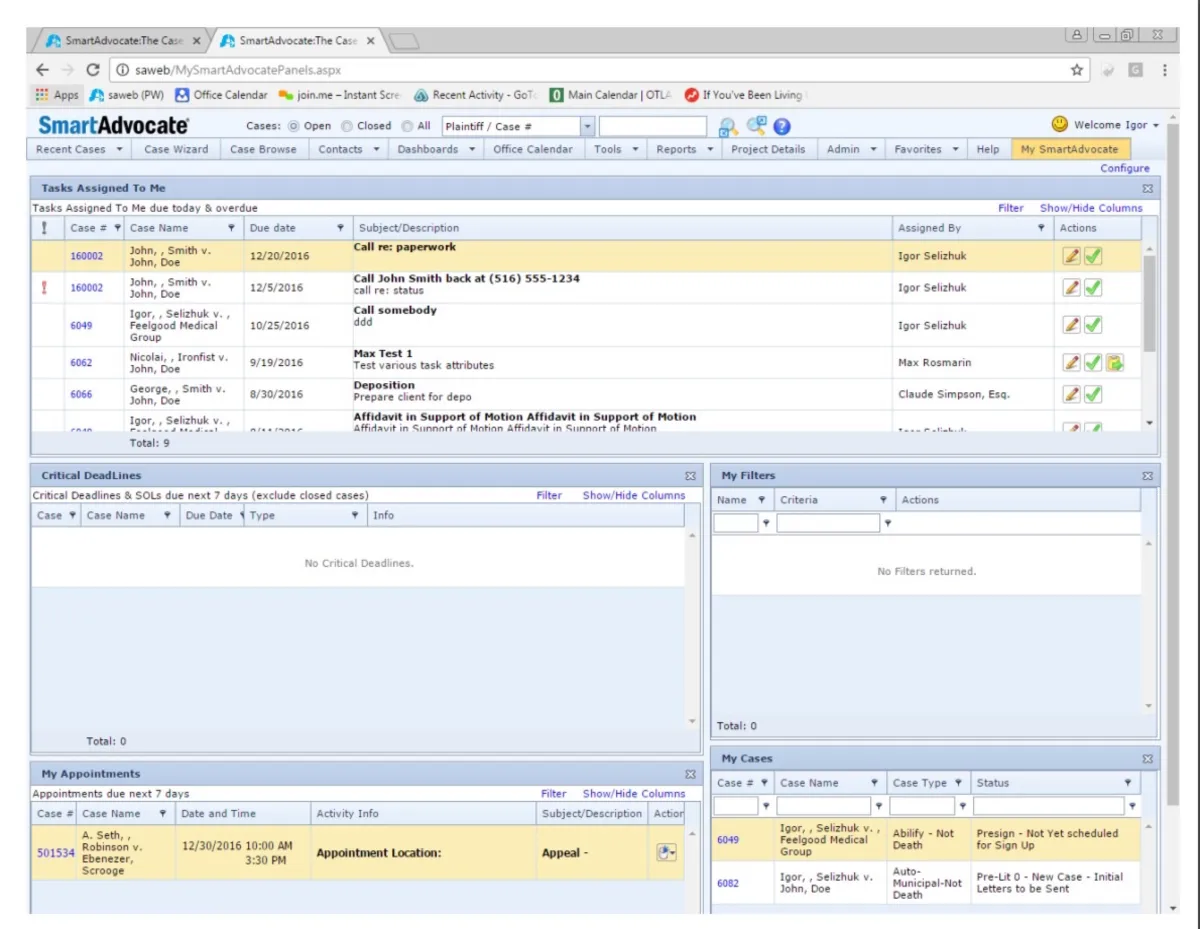Edit the 'Call re: paperwork' task
The width and height of the screenshot is (1200, 929).
tap(1071, 256)
